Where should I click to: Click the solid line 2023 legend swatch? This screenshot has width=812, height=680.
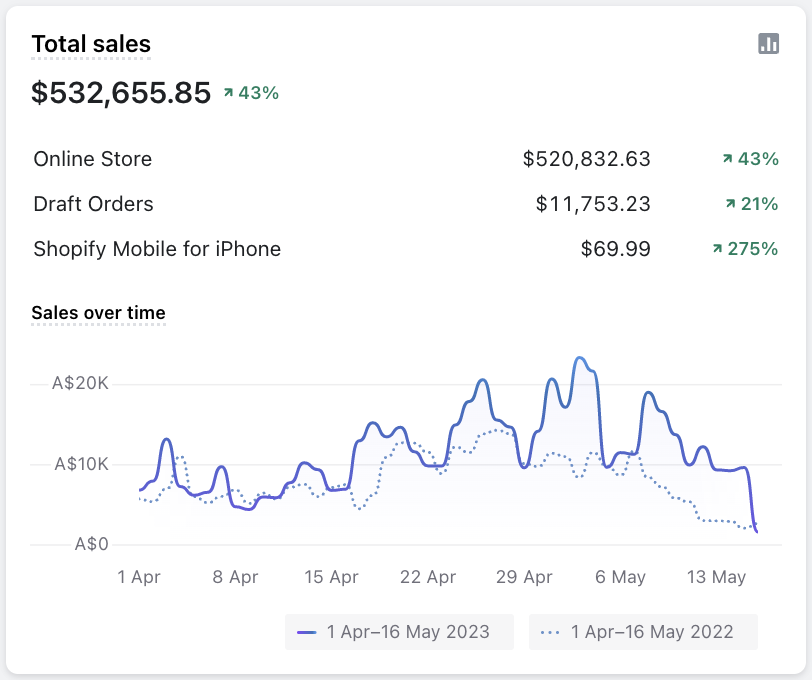(307, 633)
